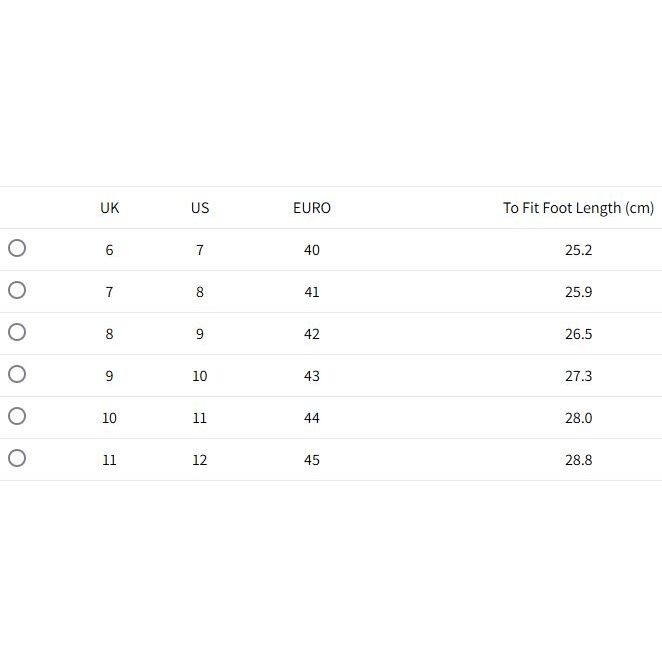Click the EURO 45 cell
662x662 pixels.
(312, 460)
